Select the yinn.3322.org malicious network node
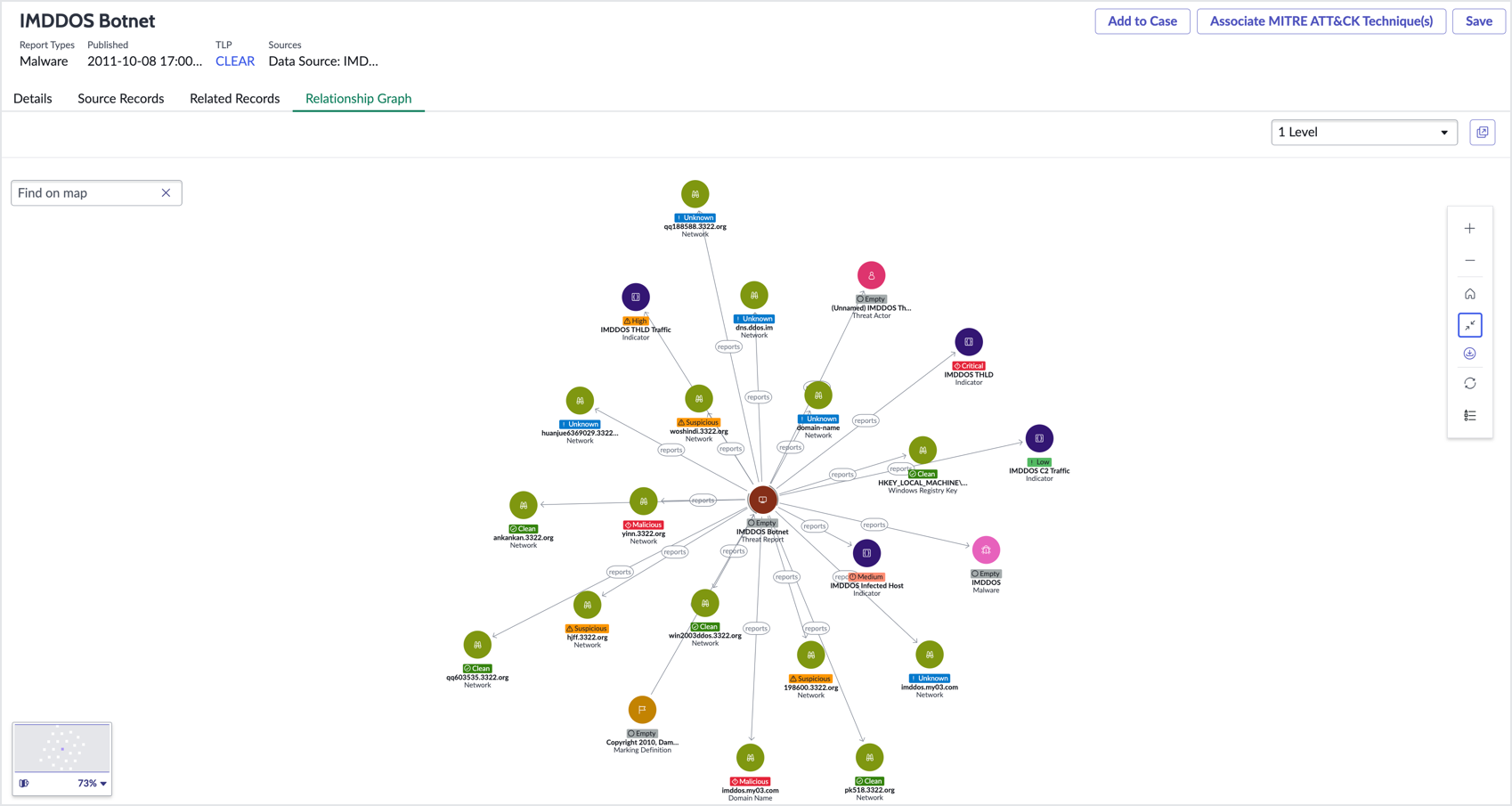The image size is (1512, 806). 644,501
